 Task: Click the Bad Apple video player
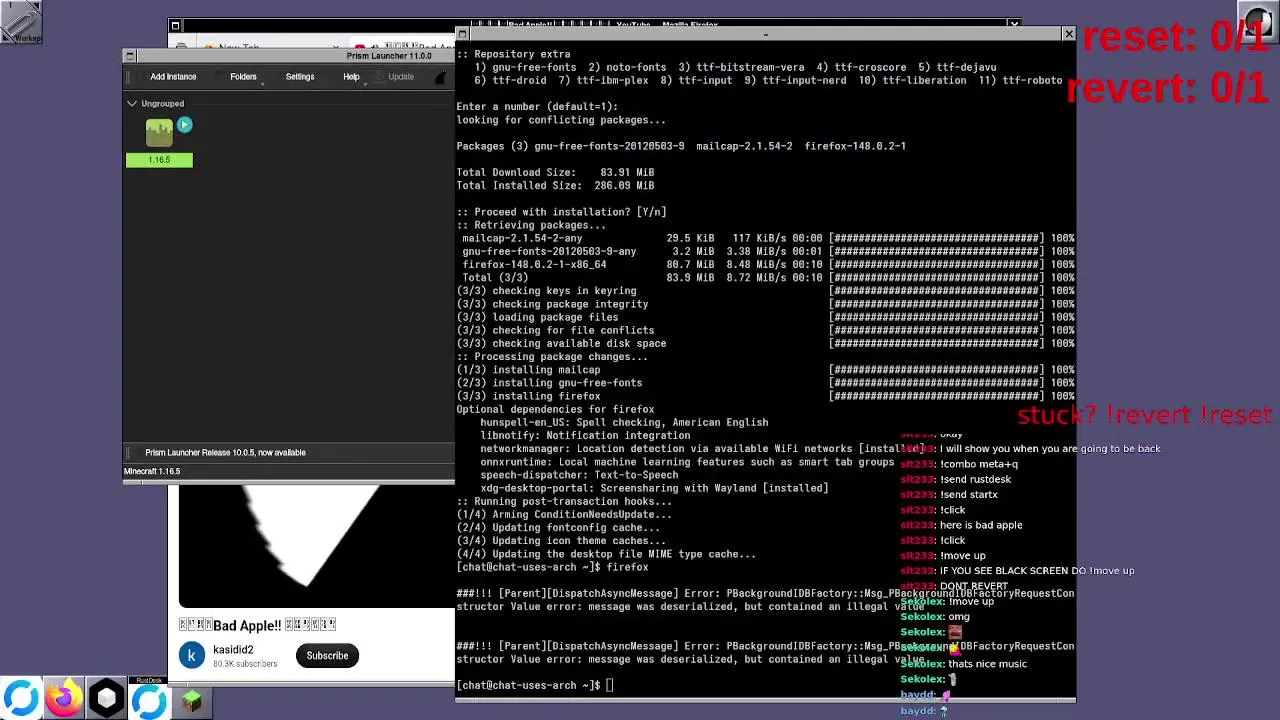click(x=317, y=546)
